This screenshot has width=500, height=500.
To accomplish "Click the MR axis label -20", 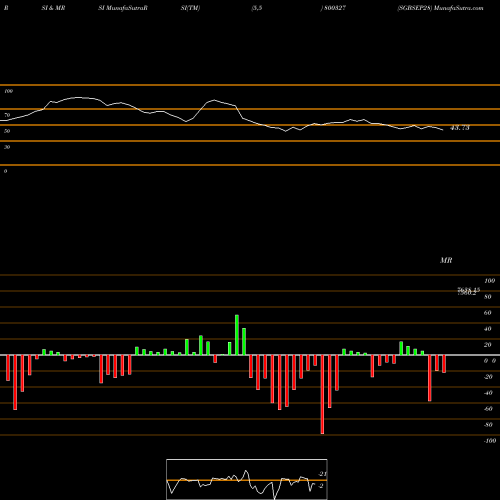I will [x=488, y=377].
